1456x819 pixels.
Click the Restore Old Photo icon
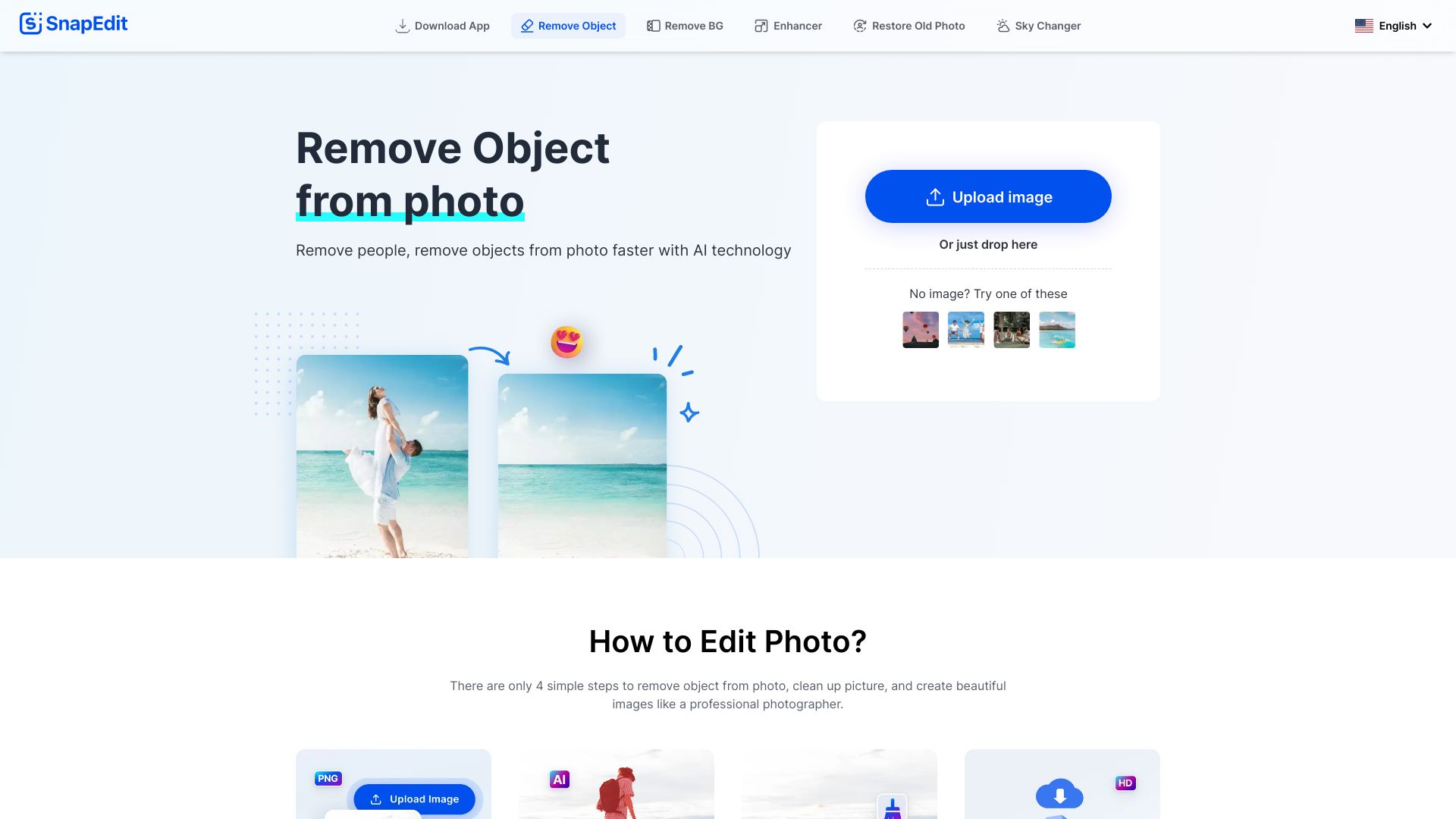(858, 25)
